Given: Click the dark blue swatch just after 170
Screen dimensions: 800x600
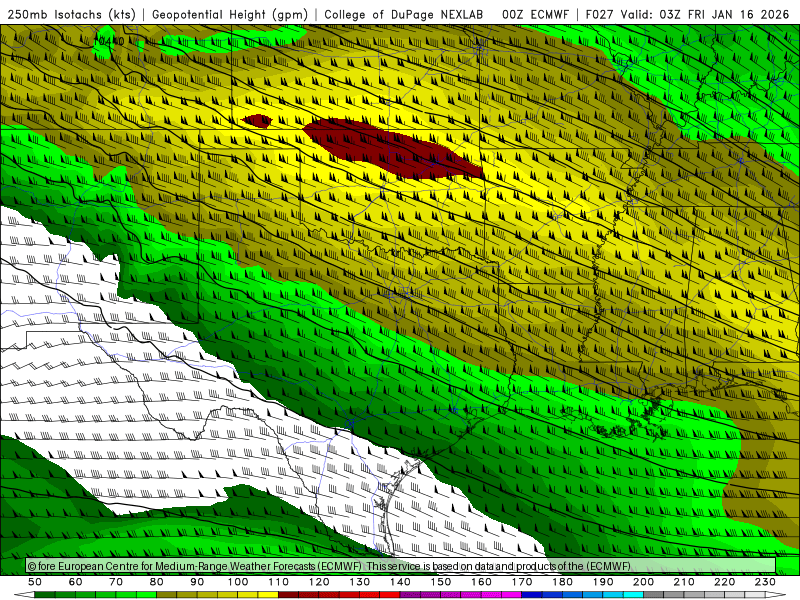Looking at the screenshot, I should click(x=532, y=595).
